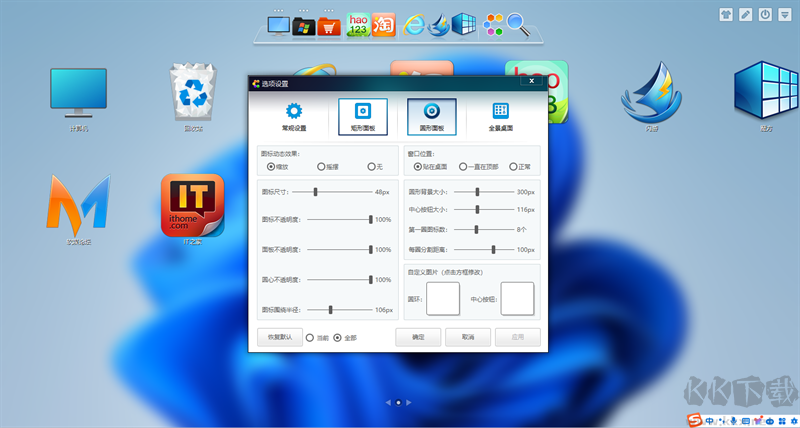Click the pencil edit icon at top right
This screenshot has height=428, width=800.
(x=745, y=14)
